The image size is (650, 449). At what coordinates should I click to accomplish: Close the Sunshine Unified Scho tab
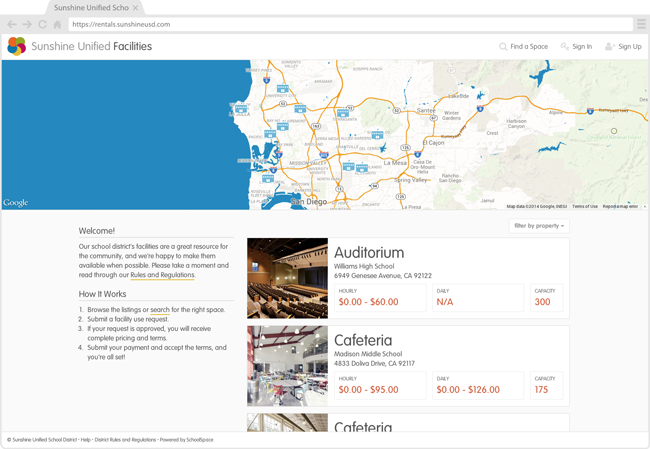click(135, 8)
